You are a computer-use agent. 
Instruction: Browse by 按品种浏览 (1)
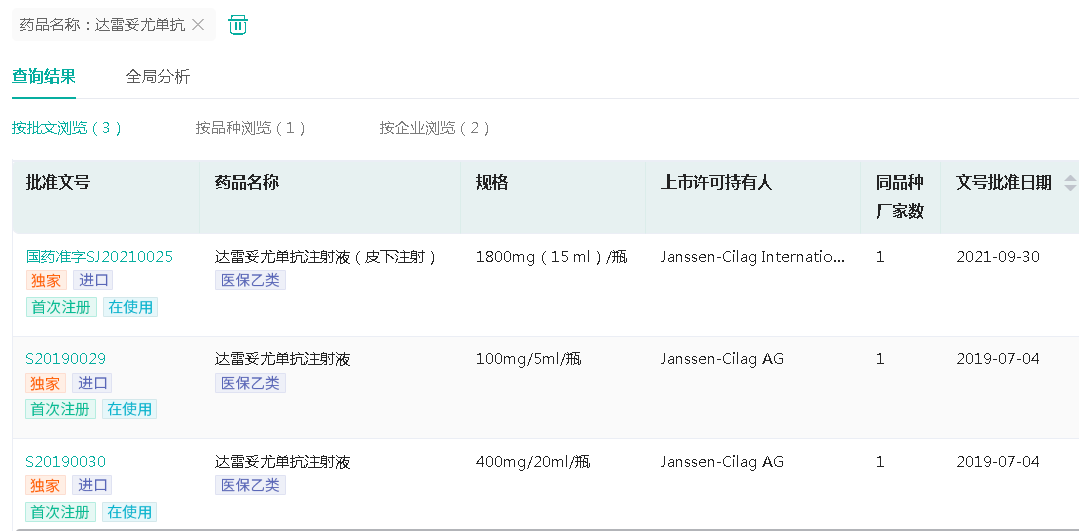[x=251, y=128]
